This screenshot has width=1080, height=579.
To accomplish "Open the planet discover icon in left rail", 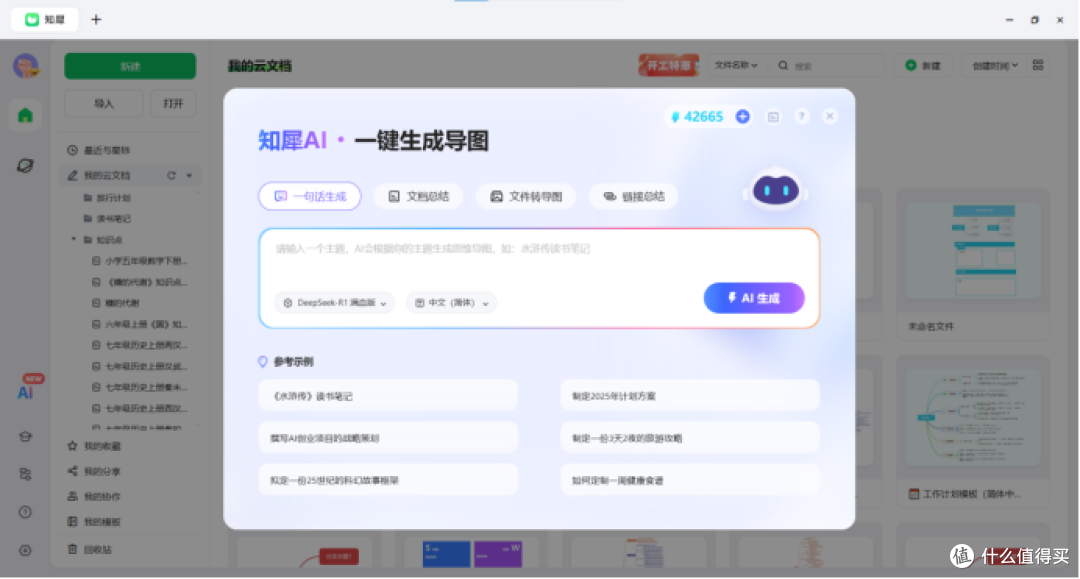I will [25, 165].
